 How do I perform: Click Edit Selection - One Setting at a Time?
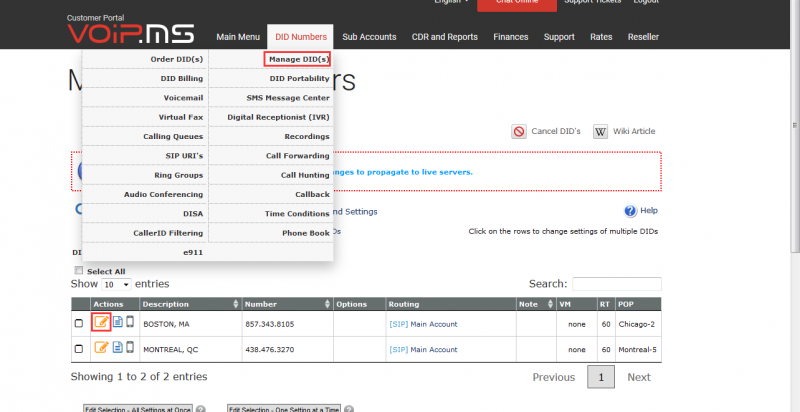point(284,409)
